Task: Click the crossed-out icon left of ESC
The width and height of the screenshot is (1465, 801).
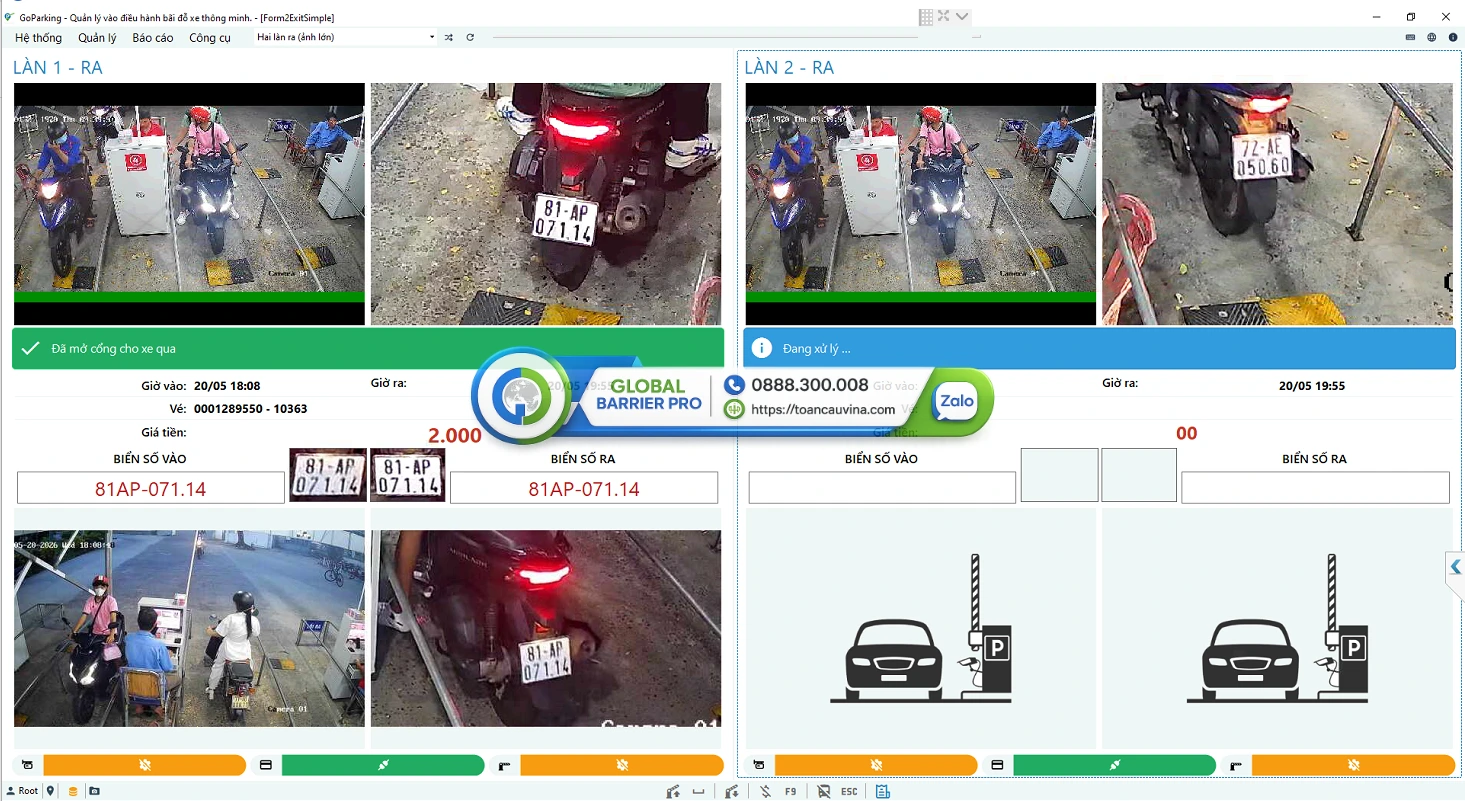Action: tap(823, 791)
